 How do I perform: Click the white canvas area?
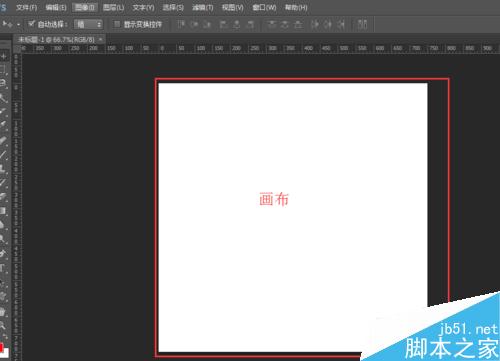[293, 217]
